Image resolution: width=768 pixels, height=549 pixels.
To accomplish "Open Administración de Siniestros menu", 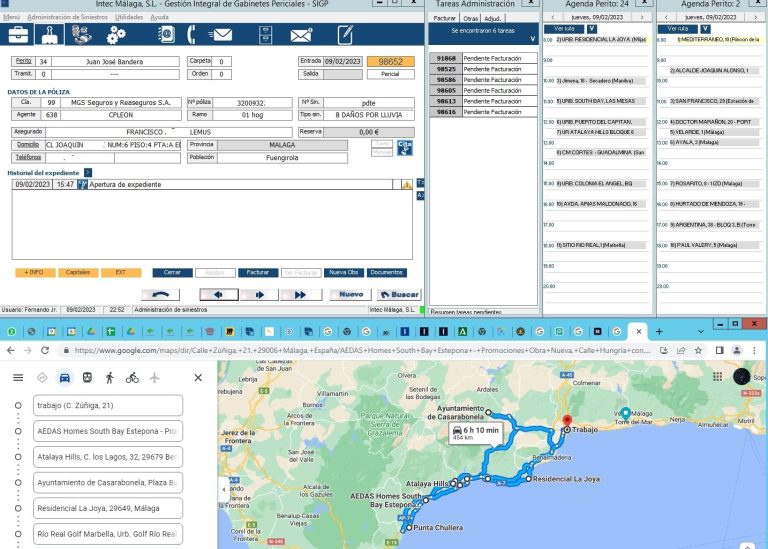I will tap(67, 17).
